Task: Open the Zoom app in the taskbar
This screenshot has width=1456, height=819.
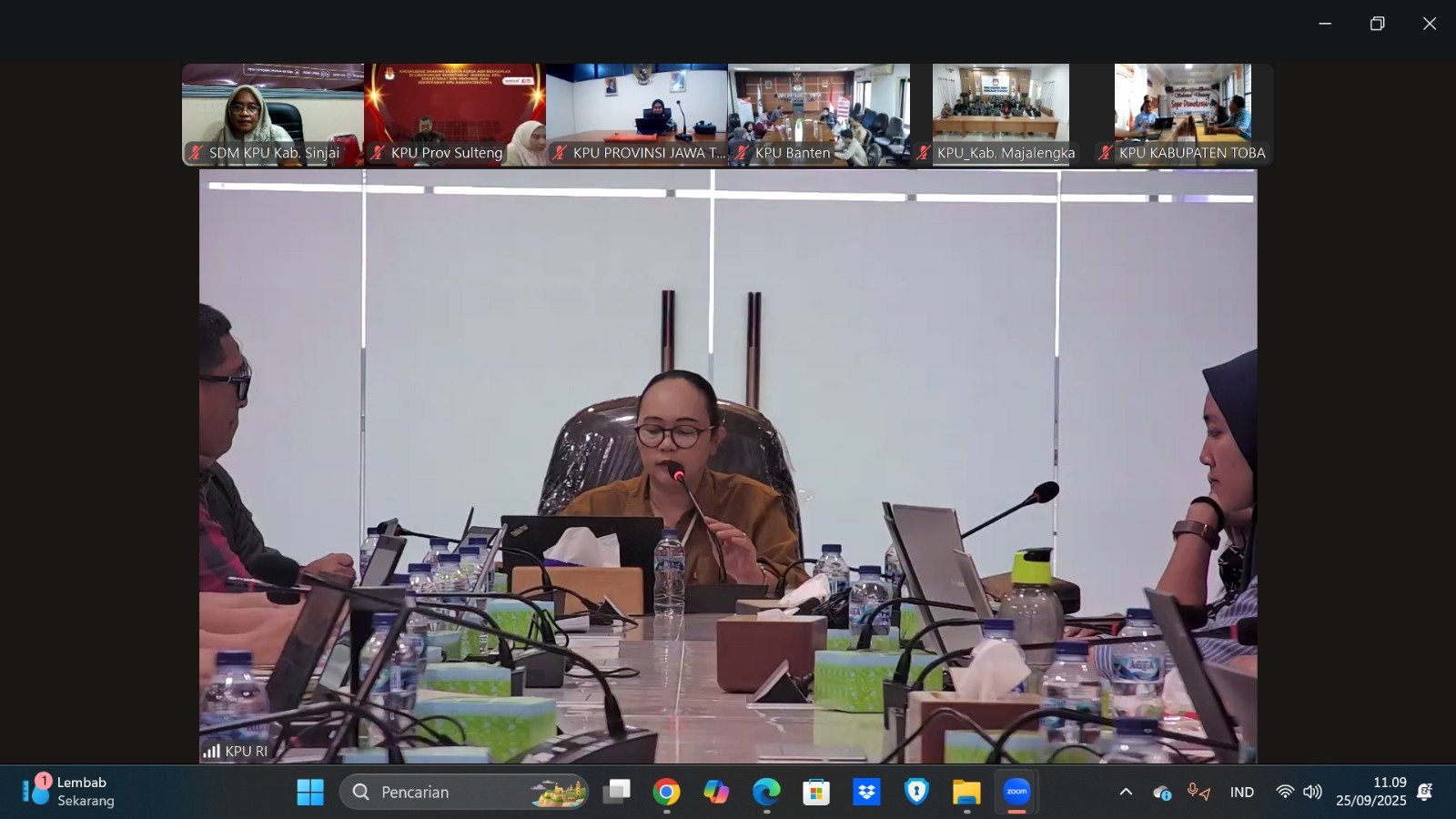Action: pyautogui.click(x=1016, y=792)
